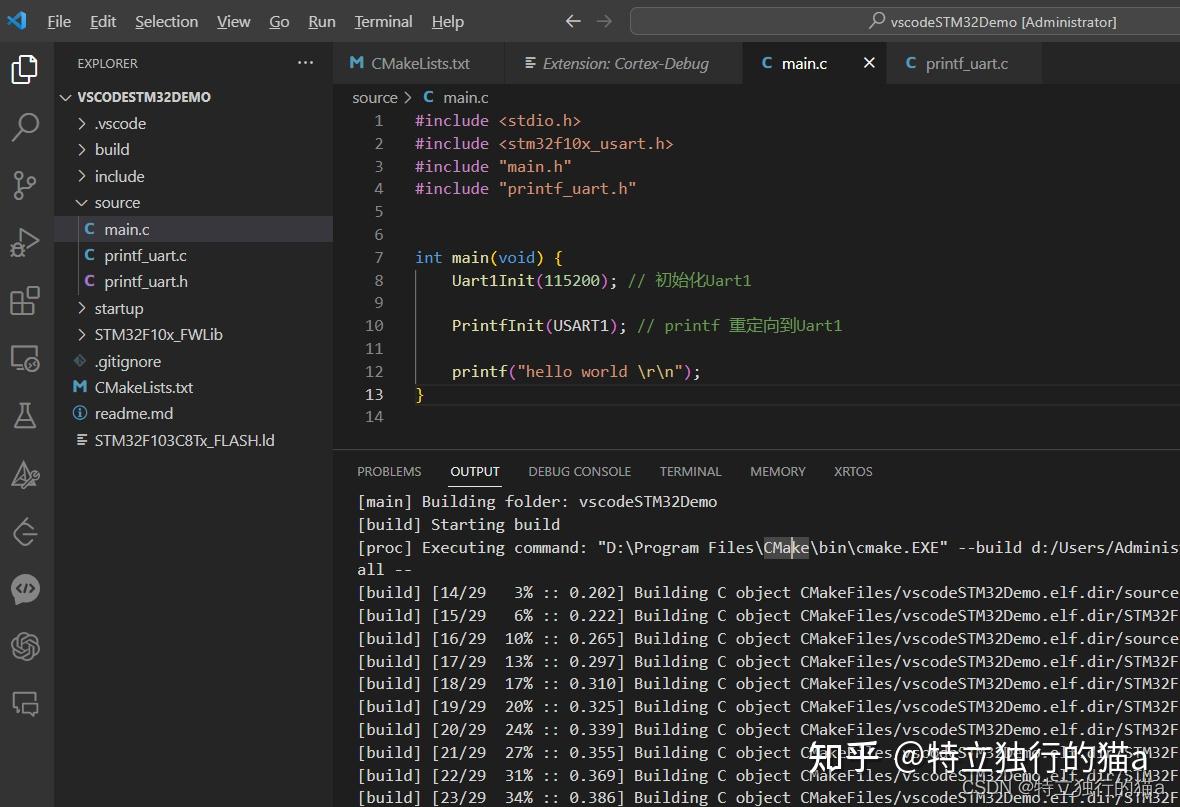Open the Search panel icon
1180x807 pixels.
[25, 128]
